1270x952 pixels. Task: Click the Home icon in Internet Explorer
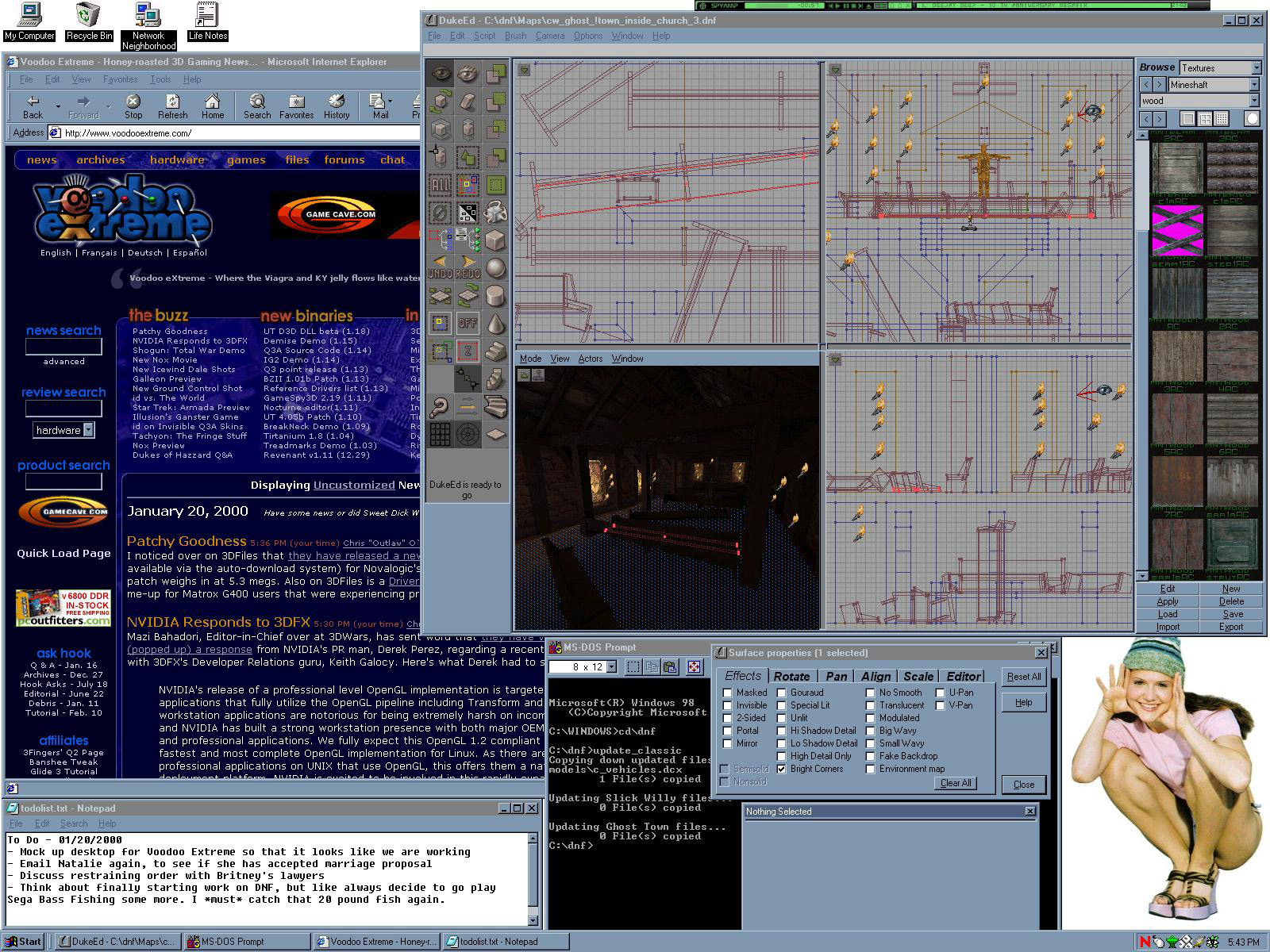[212, 106]
